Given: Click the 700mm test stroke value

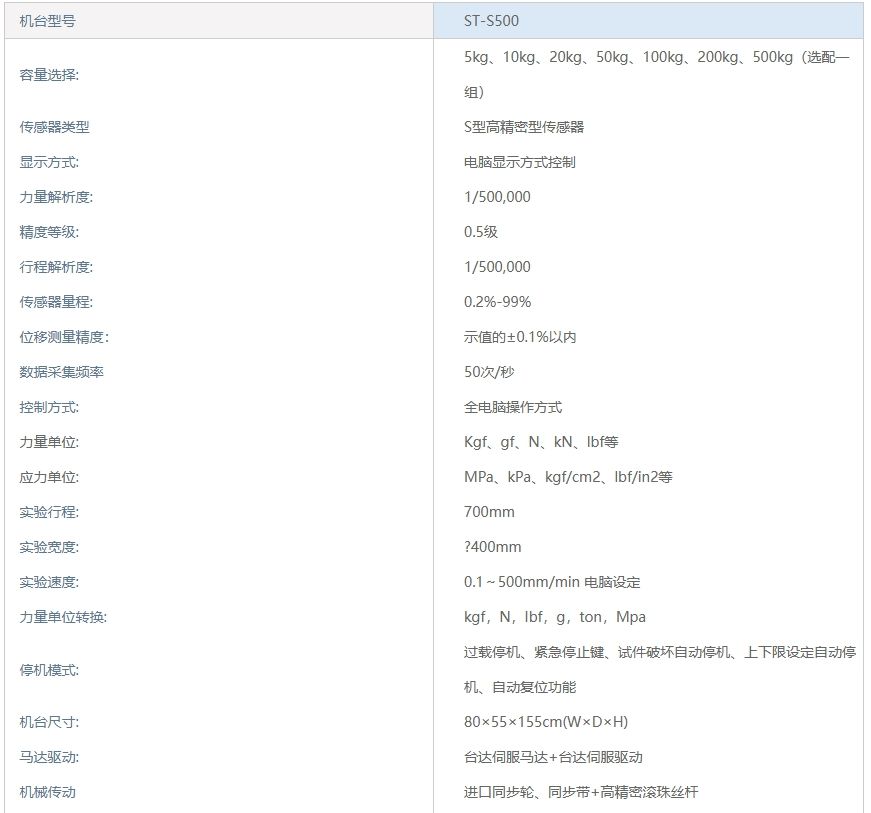Looking at the screenshot, I should [489, 512].
